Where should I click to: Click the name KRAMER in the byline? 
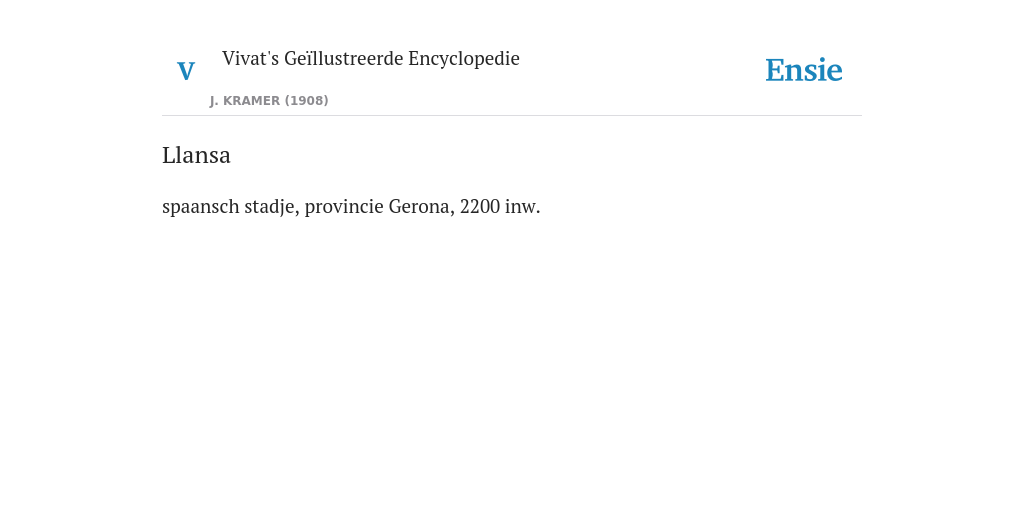251,101
